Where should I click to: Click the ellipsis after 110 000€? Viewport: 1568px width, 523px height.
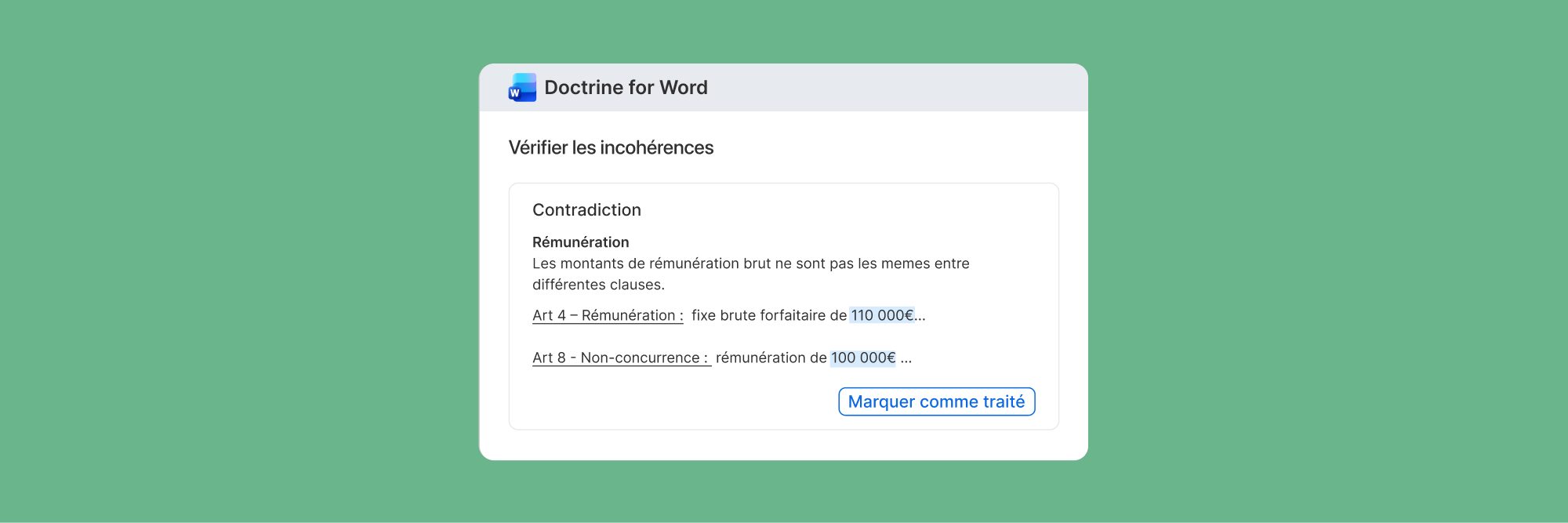pyautogui.click(x=920, y=316)
